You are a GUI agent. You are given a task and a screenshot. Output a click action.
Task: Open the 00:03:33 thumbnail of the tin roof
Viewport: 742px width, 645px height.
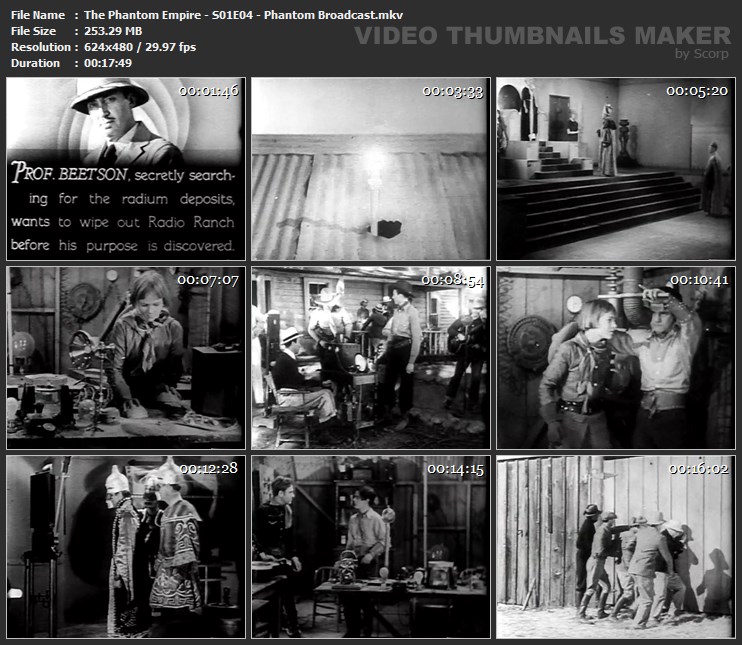[371, 169]
